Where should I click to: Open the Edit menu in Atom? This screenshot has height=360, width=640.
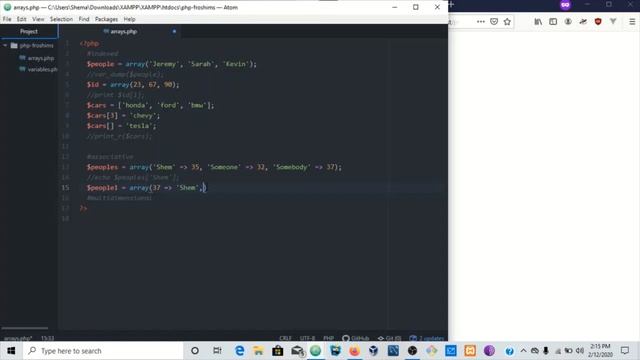click(22, 19)
